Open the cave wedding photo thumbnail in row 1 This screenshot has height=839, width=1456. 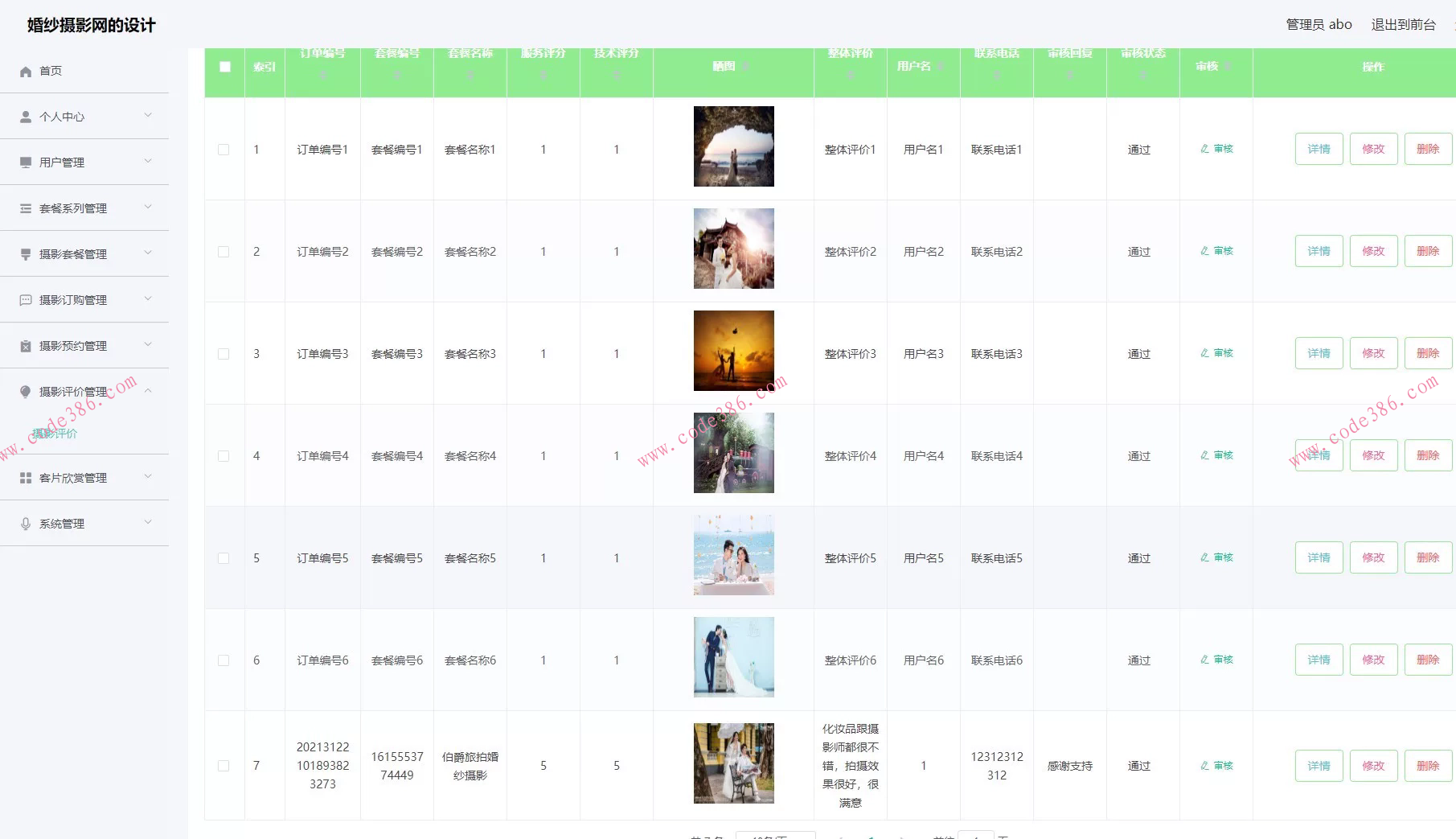click(x=734, y=146)
